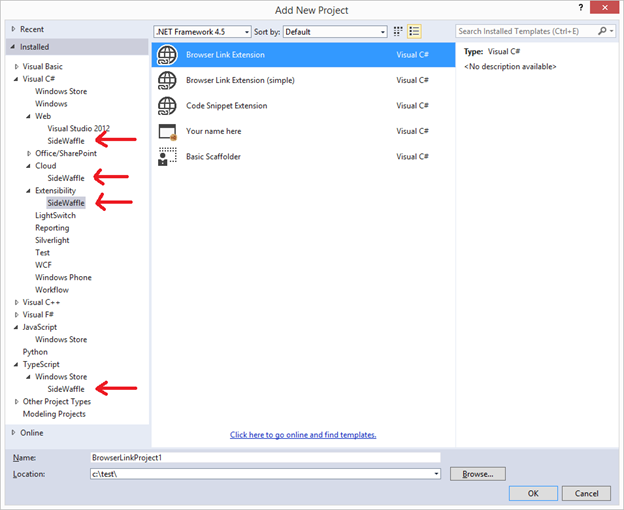The image size is (624, 510).
Task: Select the Silverlight category
Action: click(x=52, y=240)
